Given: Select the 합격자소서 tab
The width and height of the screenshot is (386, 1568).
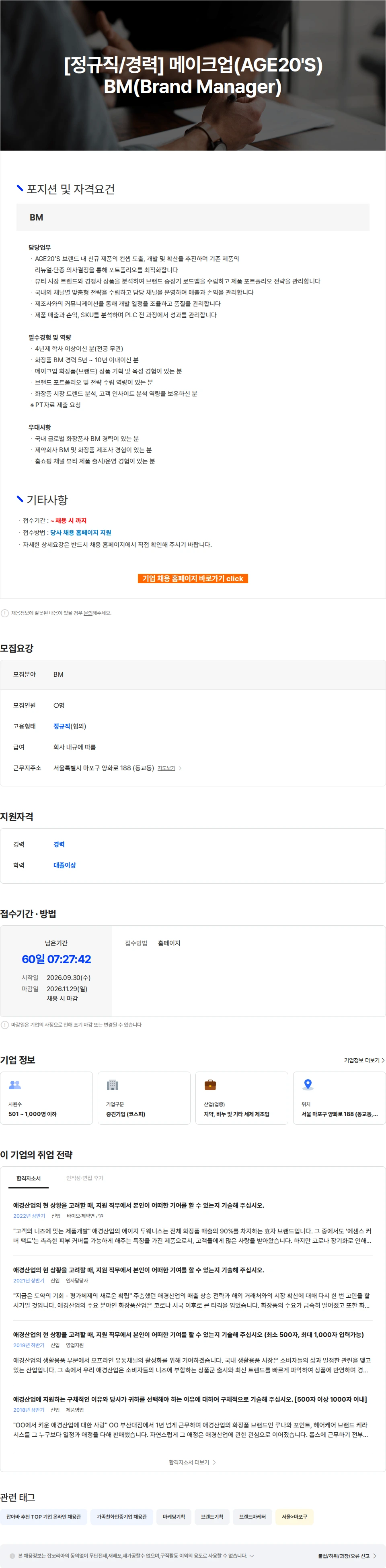Looking at the screenshot, I should coord(29,1178).
